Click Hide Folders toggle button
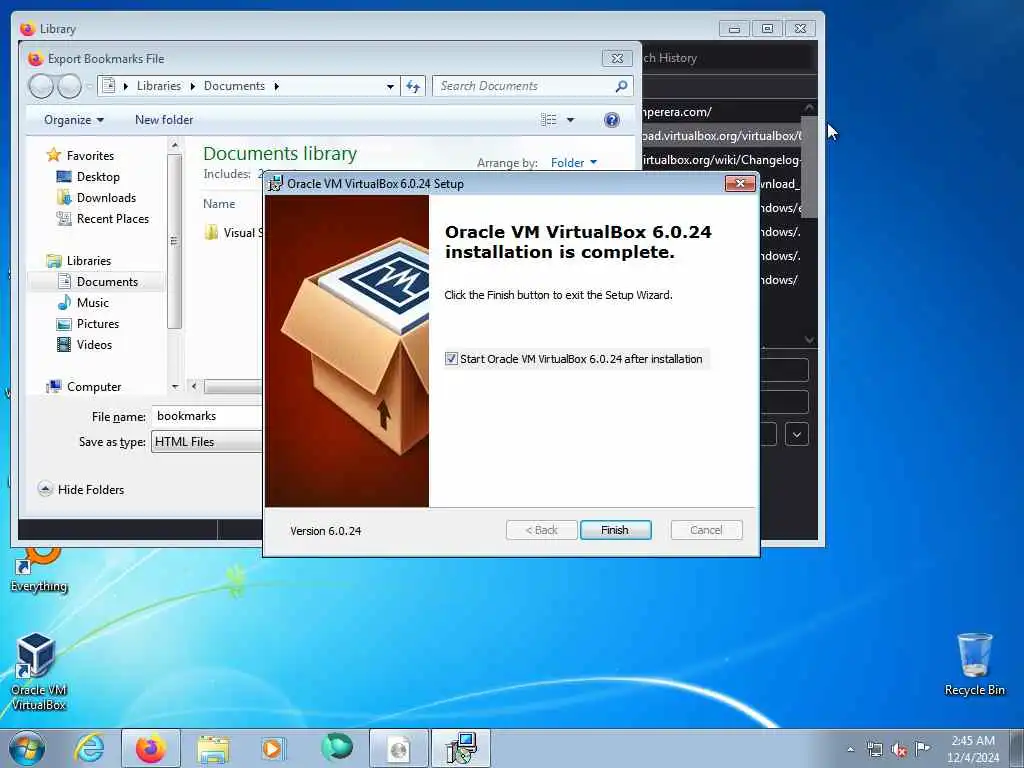This screenshot has width=1024, height=768. point(81,490)
